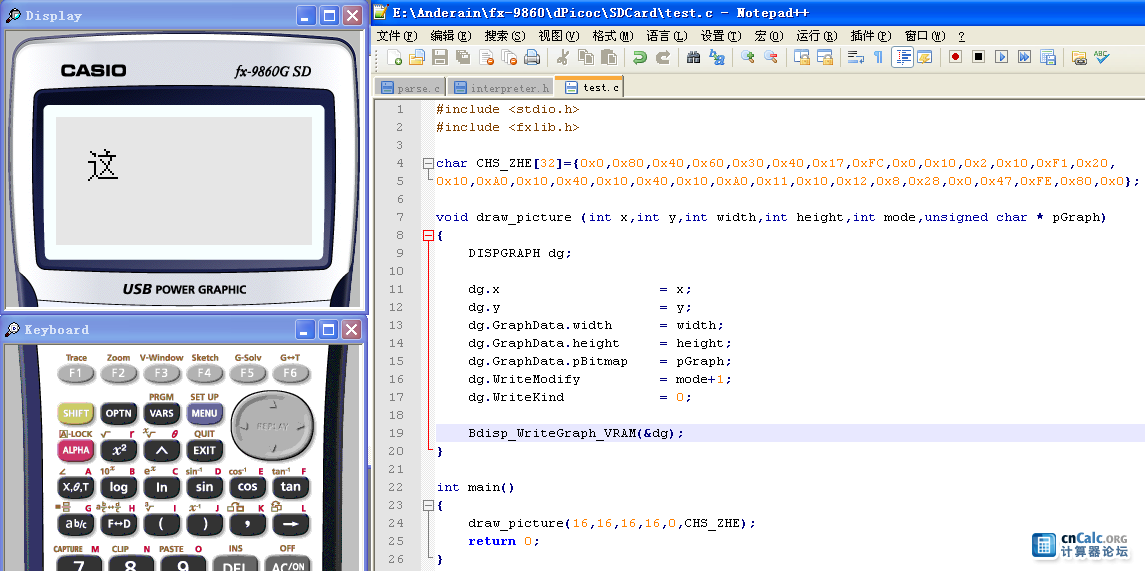Open the 插件(P) plugins menu
Screen dimensions: 1145x571
[871, 35]
